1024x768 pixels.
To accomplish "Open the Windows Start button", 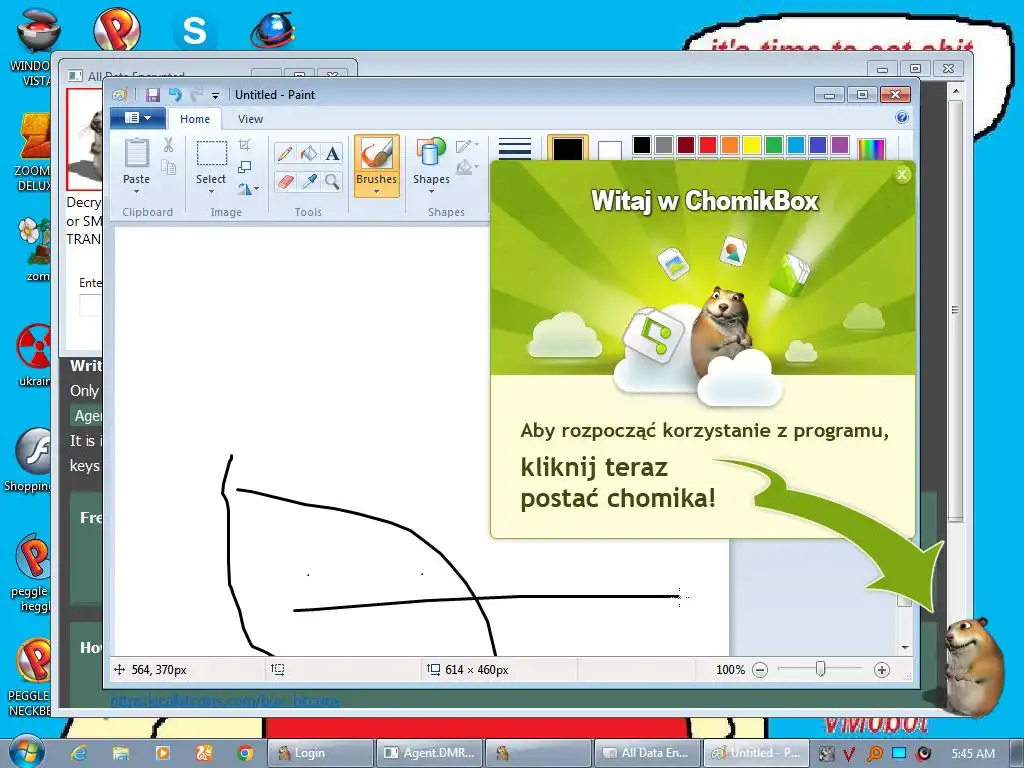I will [25, 751].
